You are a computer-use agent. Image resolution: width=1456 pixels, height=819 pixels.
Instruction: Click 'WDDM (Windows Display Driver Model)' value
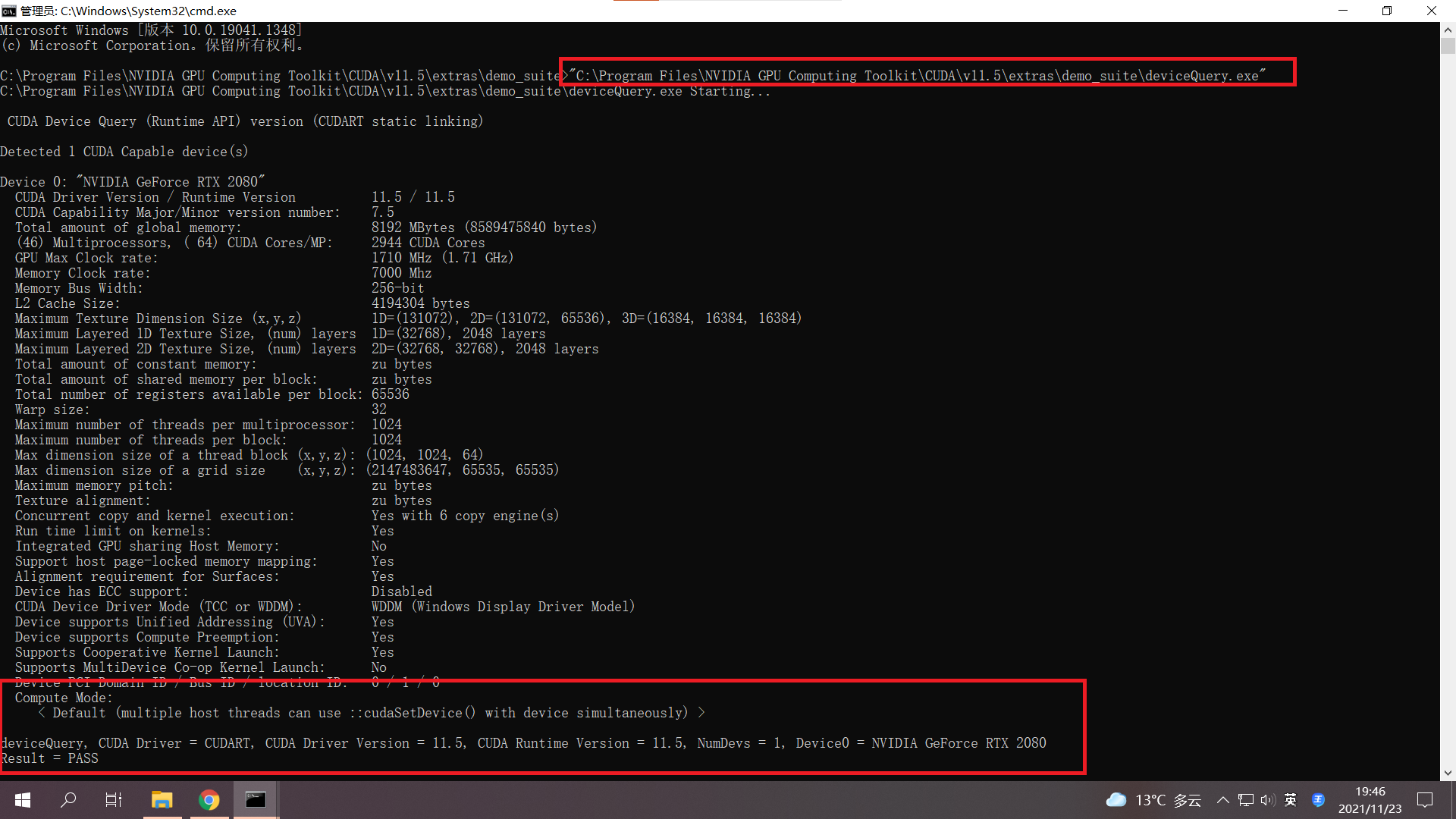point(503,607)
